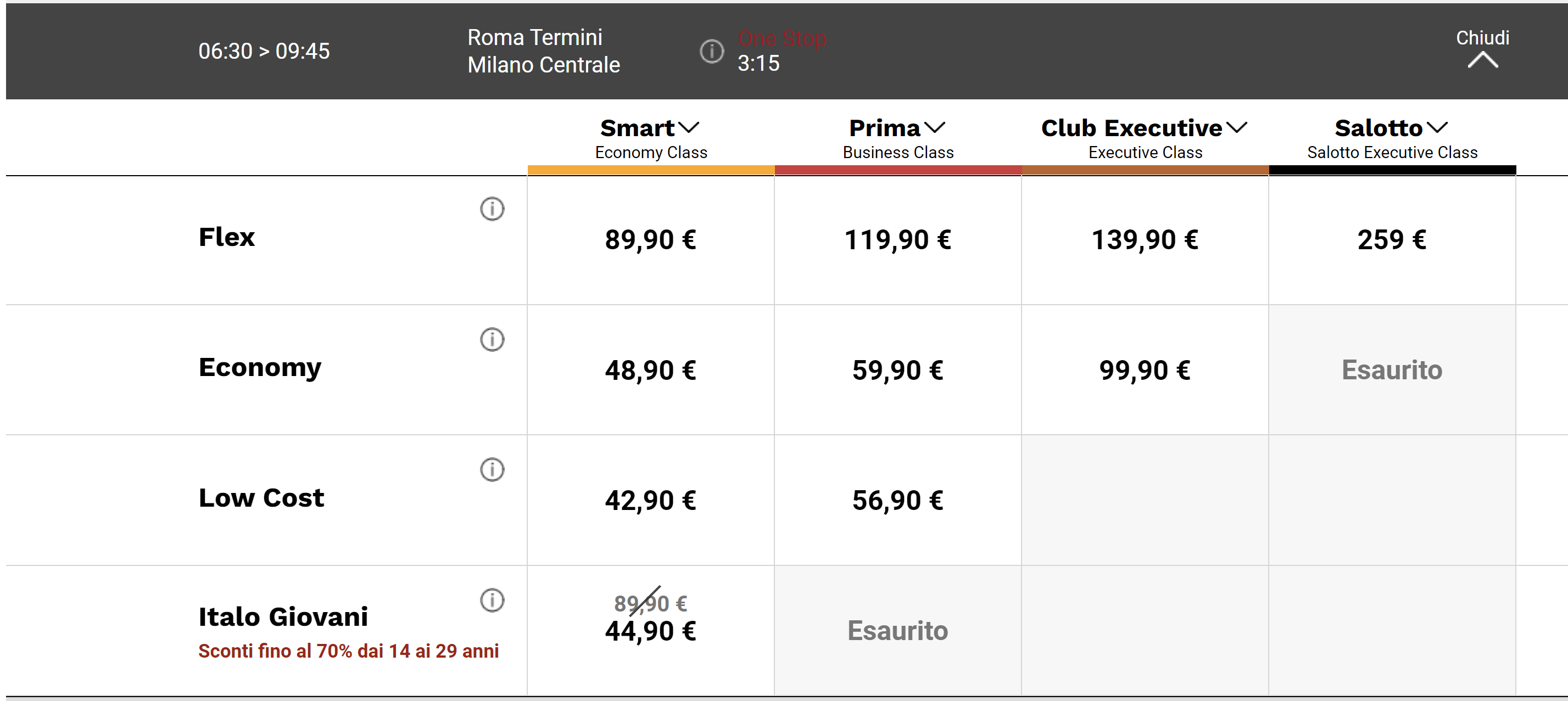Image resolution: width=1568 pixels, height=701 pixels.
Task: Select Low Cost Smart 42,90 €
Action: coord(651,500)
